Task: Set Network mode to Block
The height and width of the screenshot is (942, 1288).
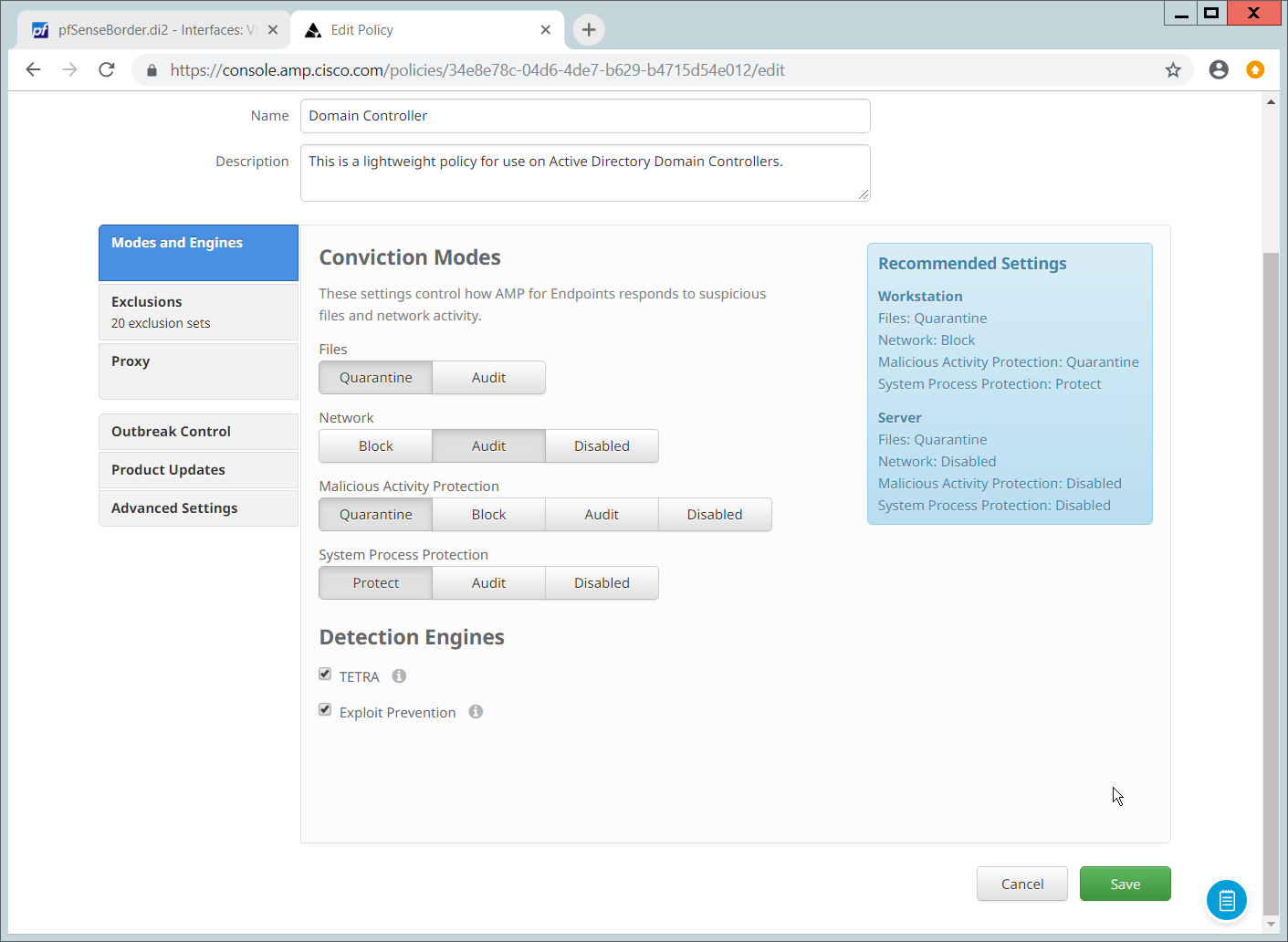Action: (375, 446)
